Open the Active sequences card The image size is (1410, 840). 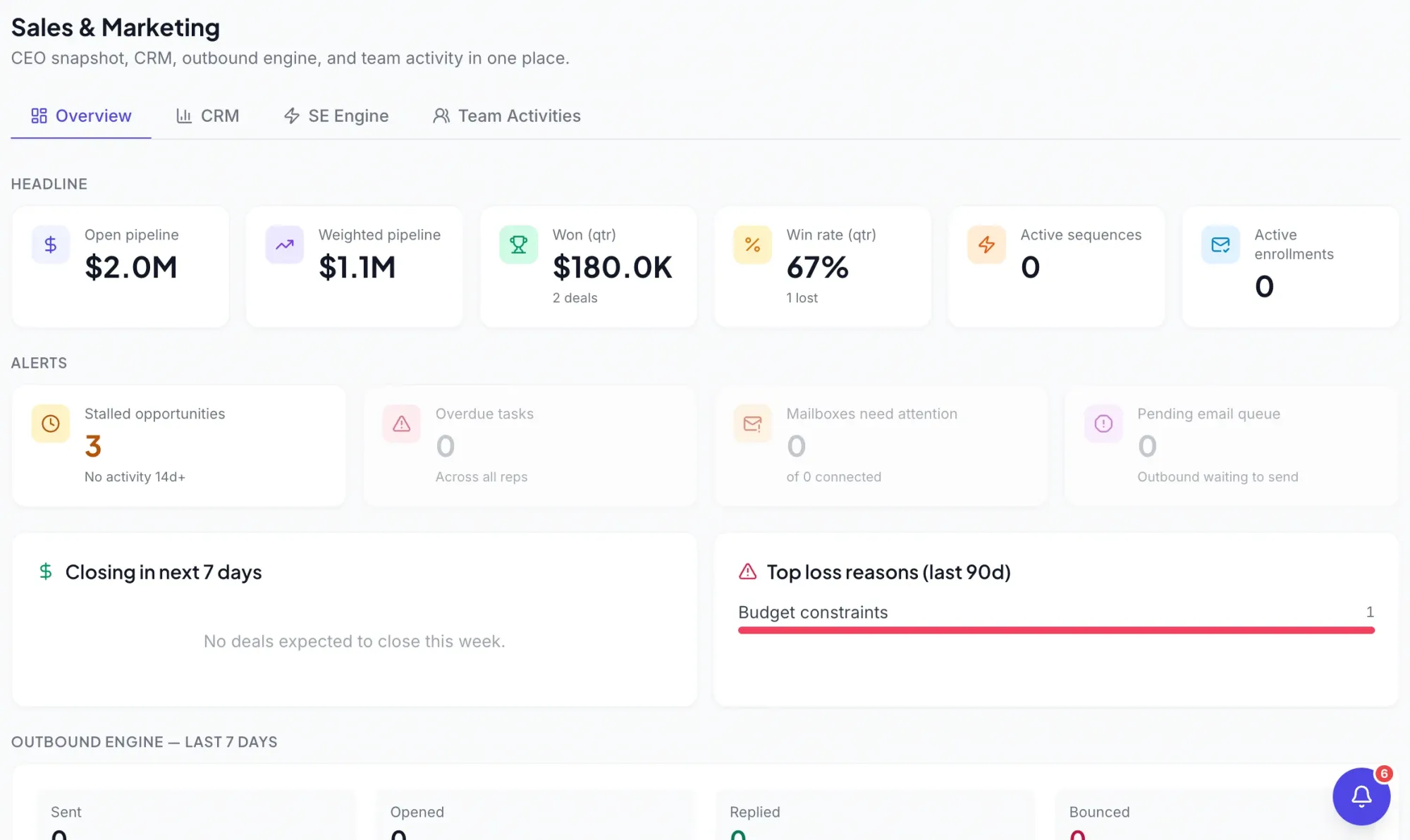click(1057, 266)
